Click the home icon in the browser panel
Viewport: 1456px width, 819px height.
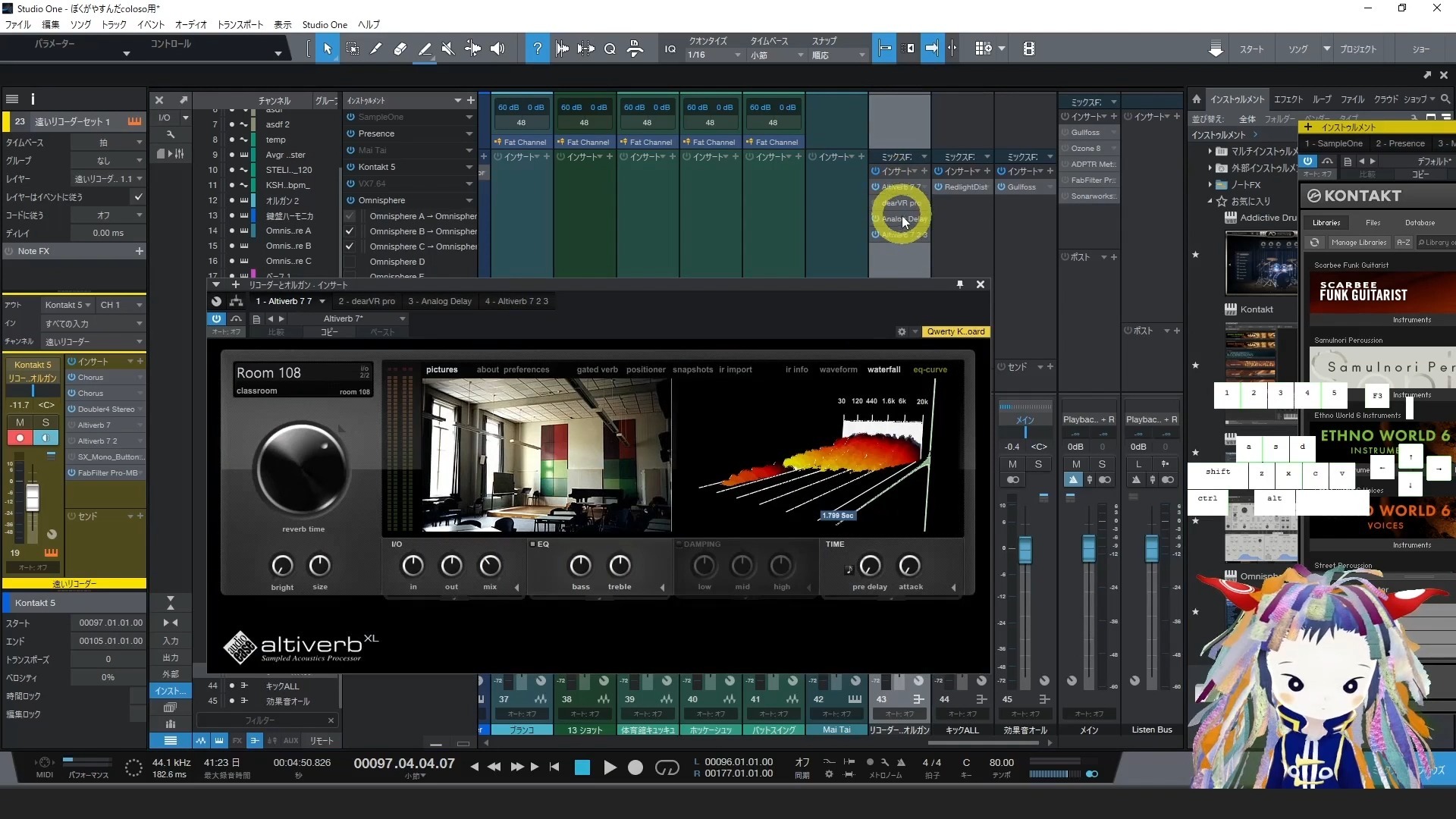coord(1197,99)
